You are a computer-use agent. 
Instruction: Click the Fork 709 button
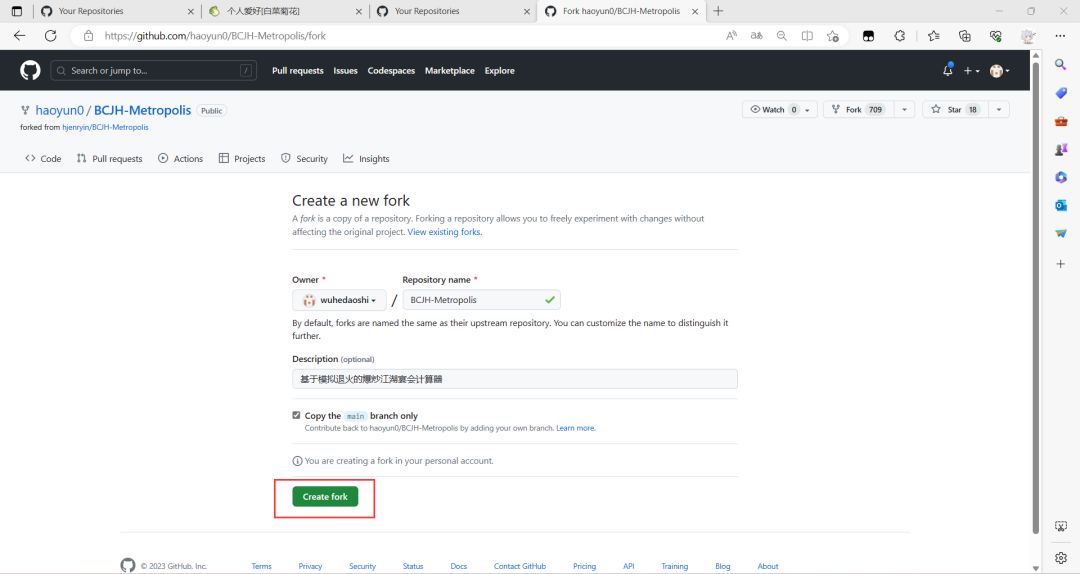[x=859, y=110]
